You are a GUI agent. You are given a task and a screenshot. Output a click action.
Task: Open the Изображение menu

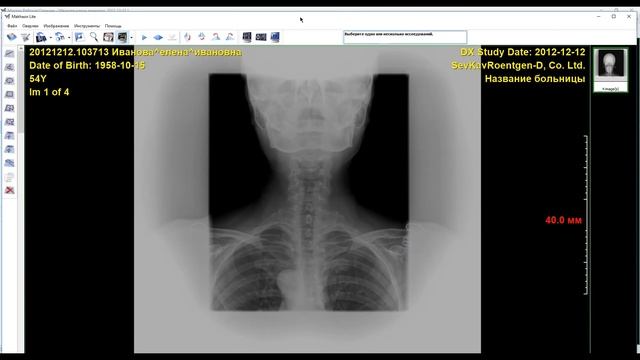pos(56,26)
